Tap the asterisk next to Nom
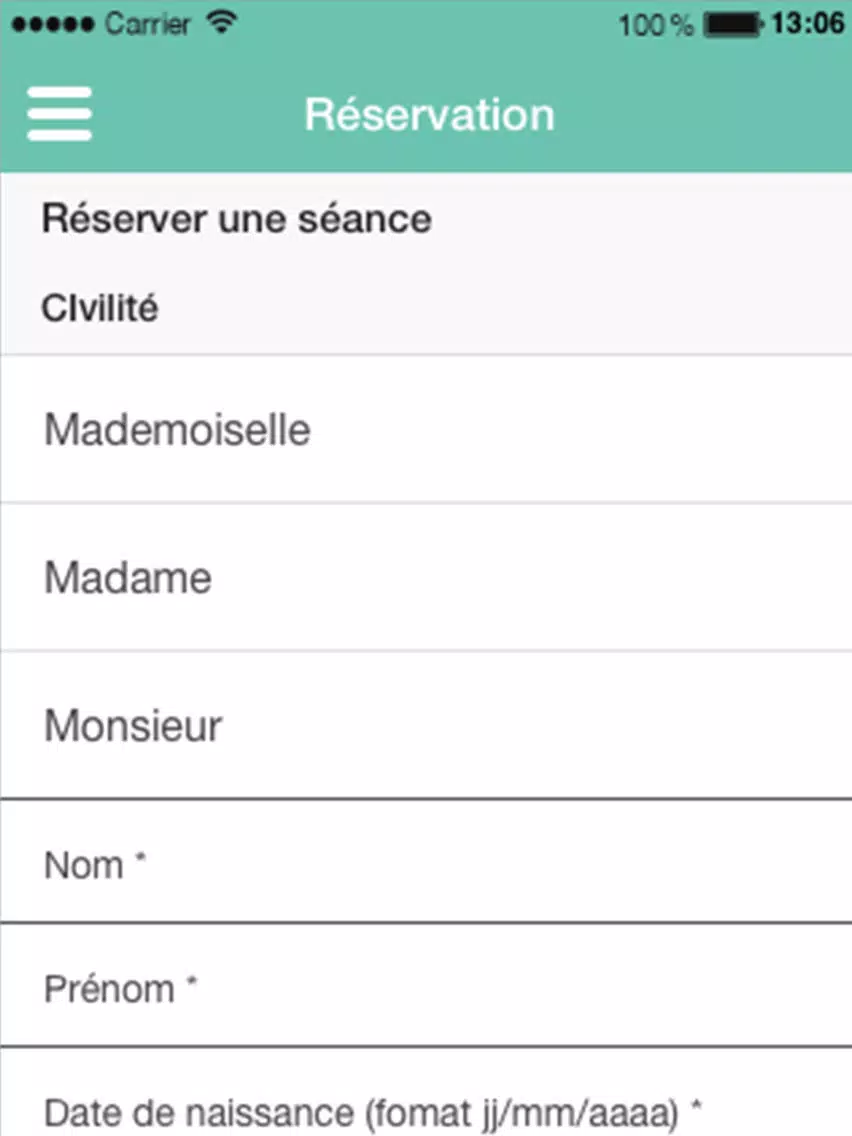The width and height of the screenshot is (852, 1136). [x=141, y=858]
